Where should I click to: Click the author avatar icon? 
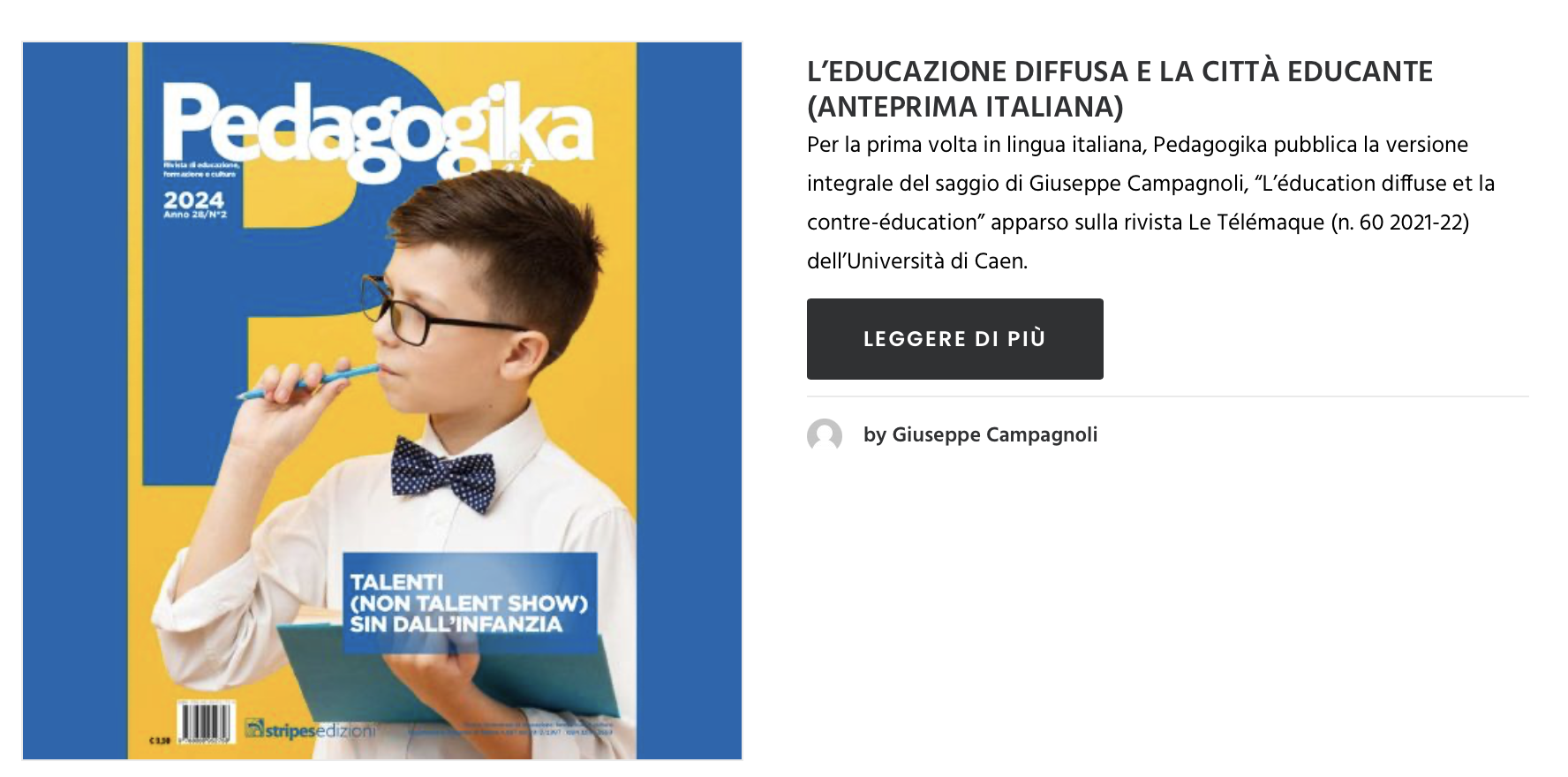click(x=825, y=435)
